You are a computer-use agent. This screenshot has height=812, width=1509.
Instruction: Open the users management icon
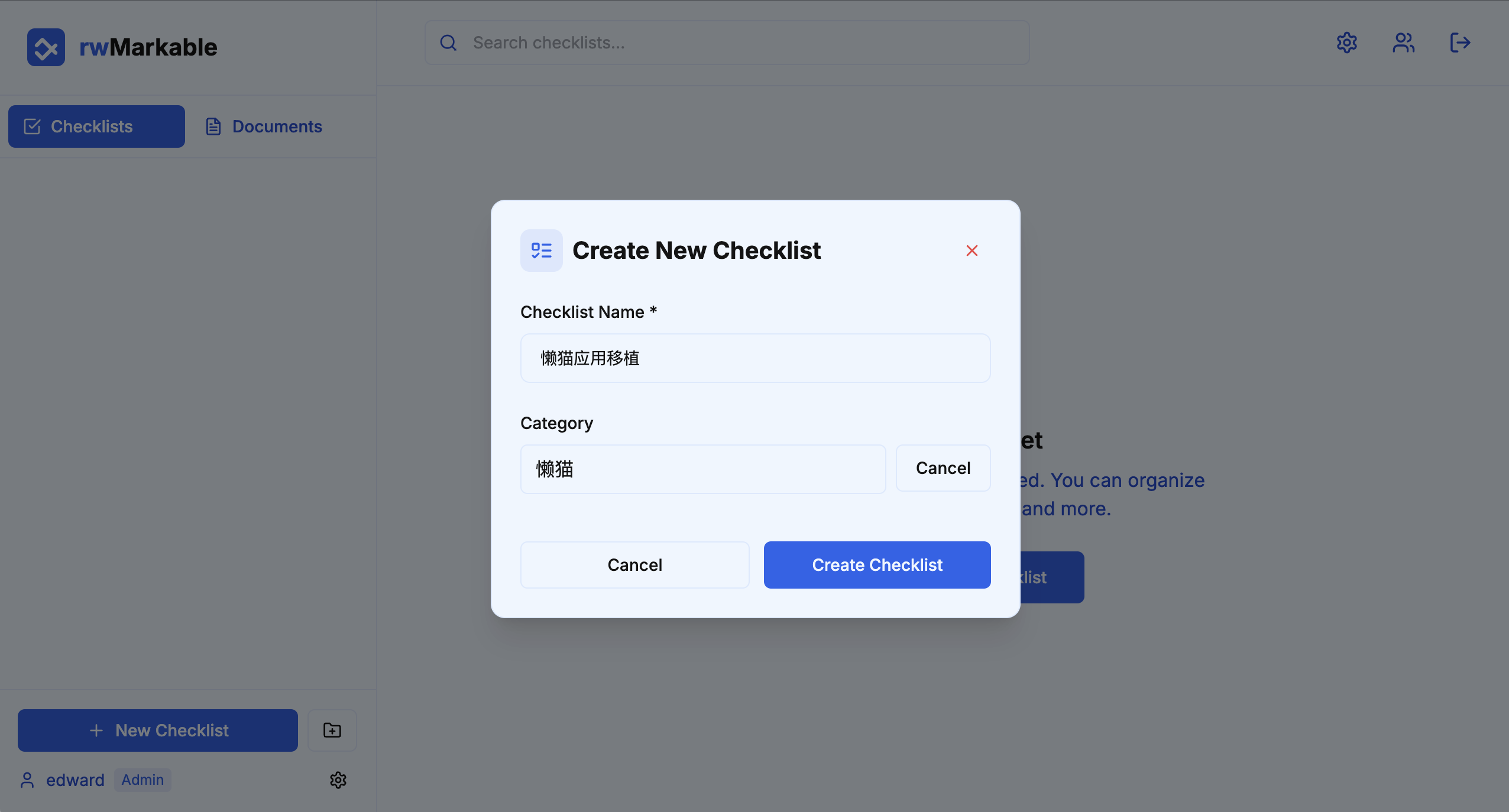point(1404,43)
